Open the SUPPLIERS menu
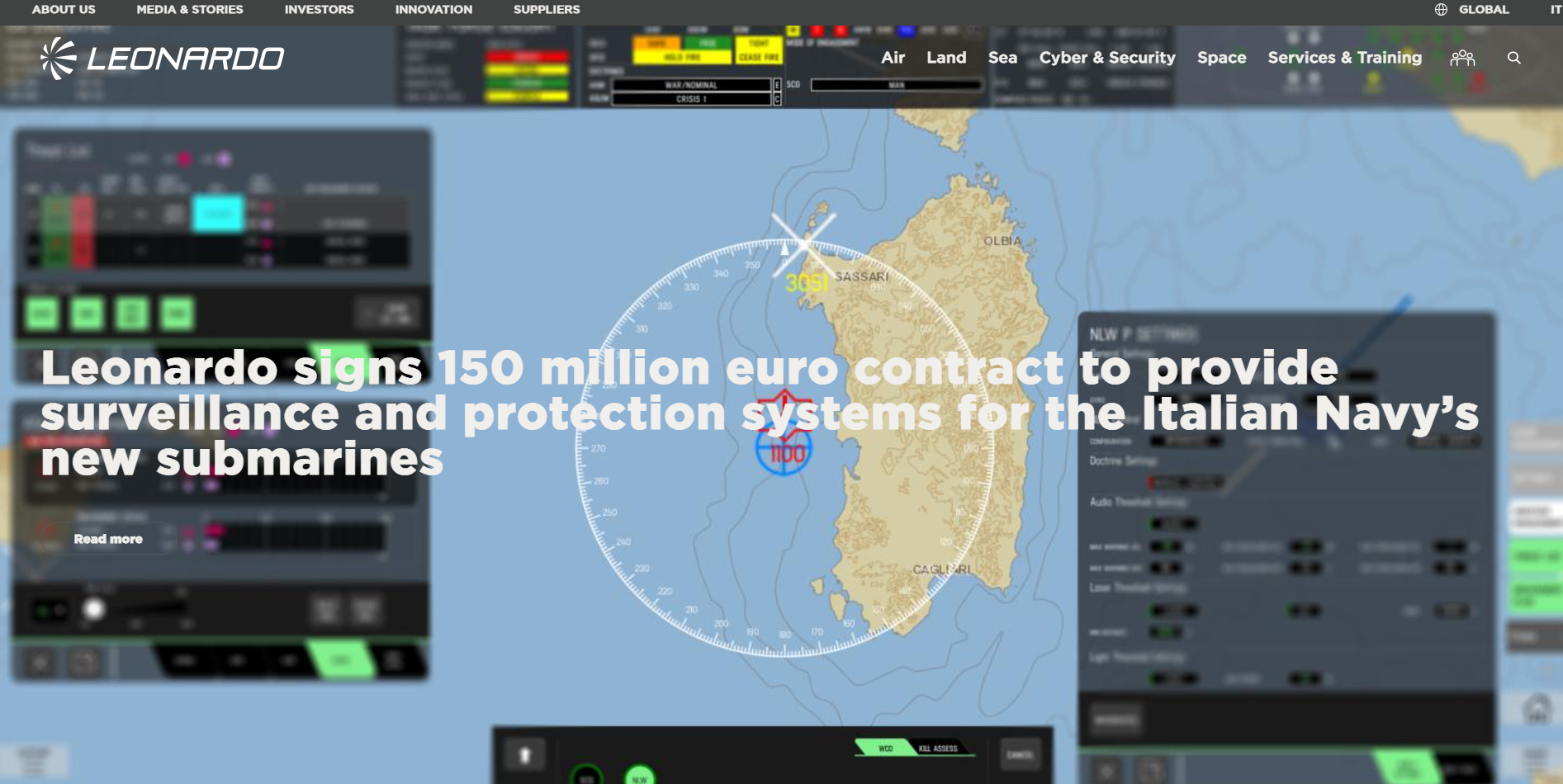Viewport: 1563px width, 784px height. point(547,9)
